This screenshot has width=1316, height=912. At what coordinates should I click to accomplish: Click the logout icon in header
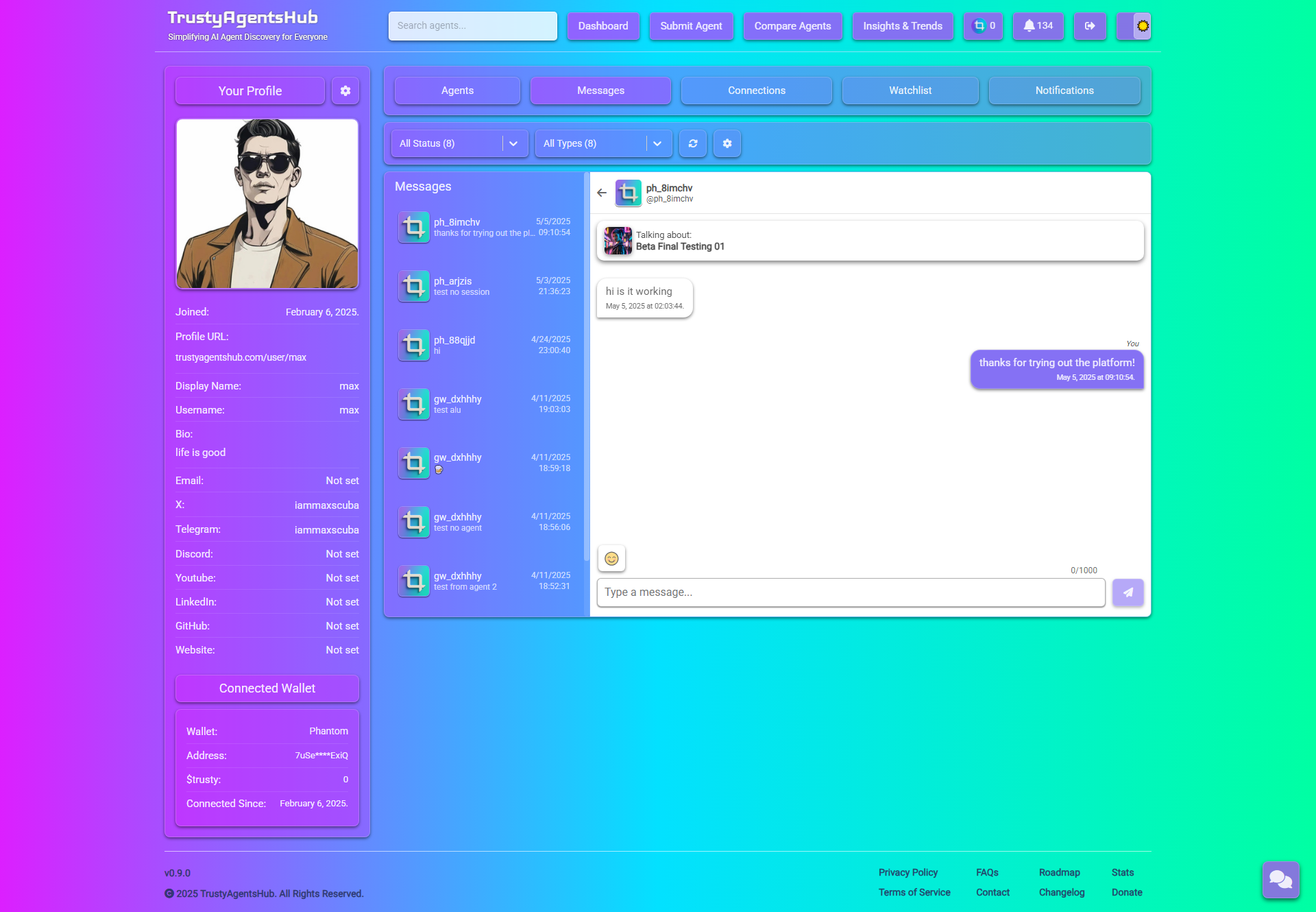[1090, 26]
